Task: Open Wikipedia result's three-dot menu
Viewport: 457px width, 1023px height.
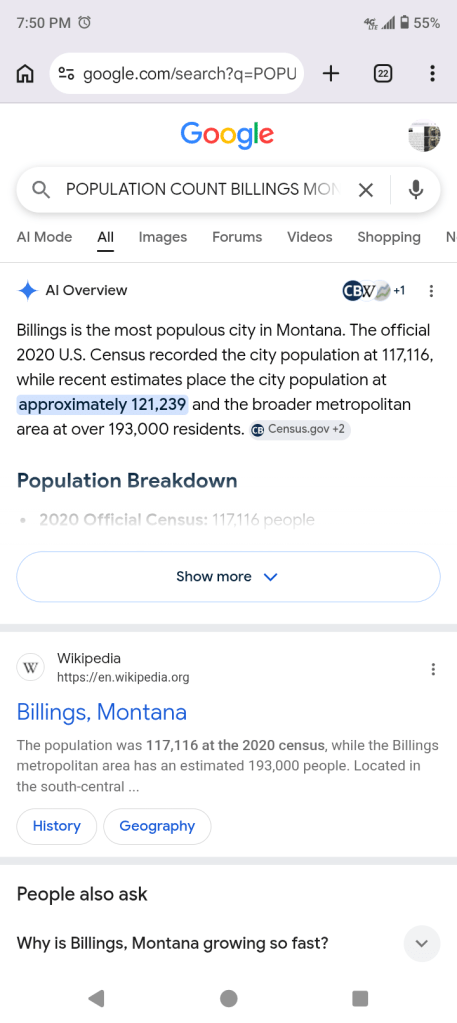Action: (433, 669)
